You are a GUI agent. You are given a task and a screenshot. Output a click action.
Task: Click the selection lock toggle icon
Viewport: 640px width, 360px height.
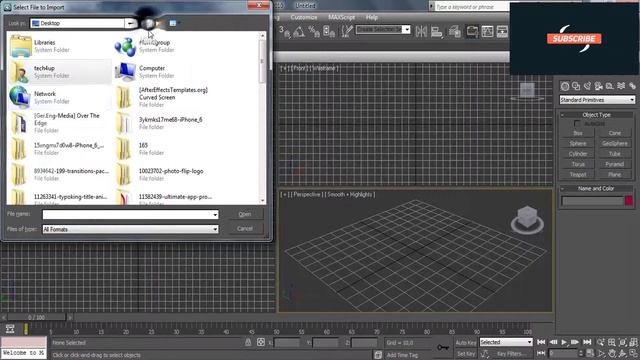pos(248,342)
